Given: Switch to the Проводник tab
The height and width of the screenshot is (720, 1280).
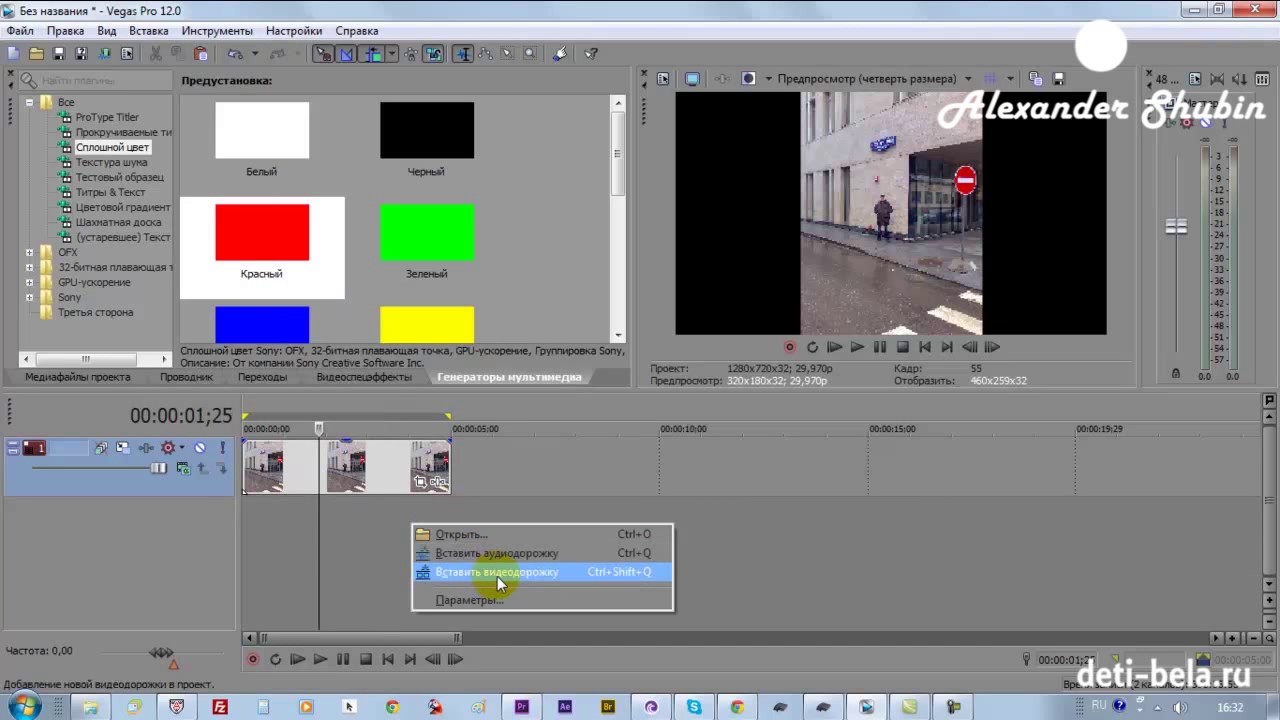Looking at the screenshot, I should (x=187, y=377).
